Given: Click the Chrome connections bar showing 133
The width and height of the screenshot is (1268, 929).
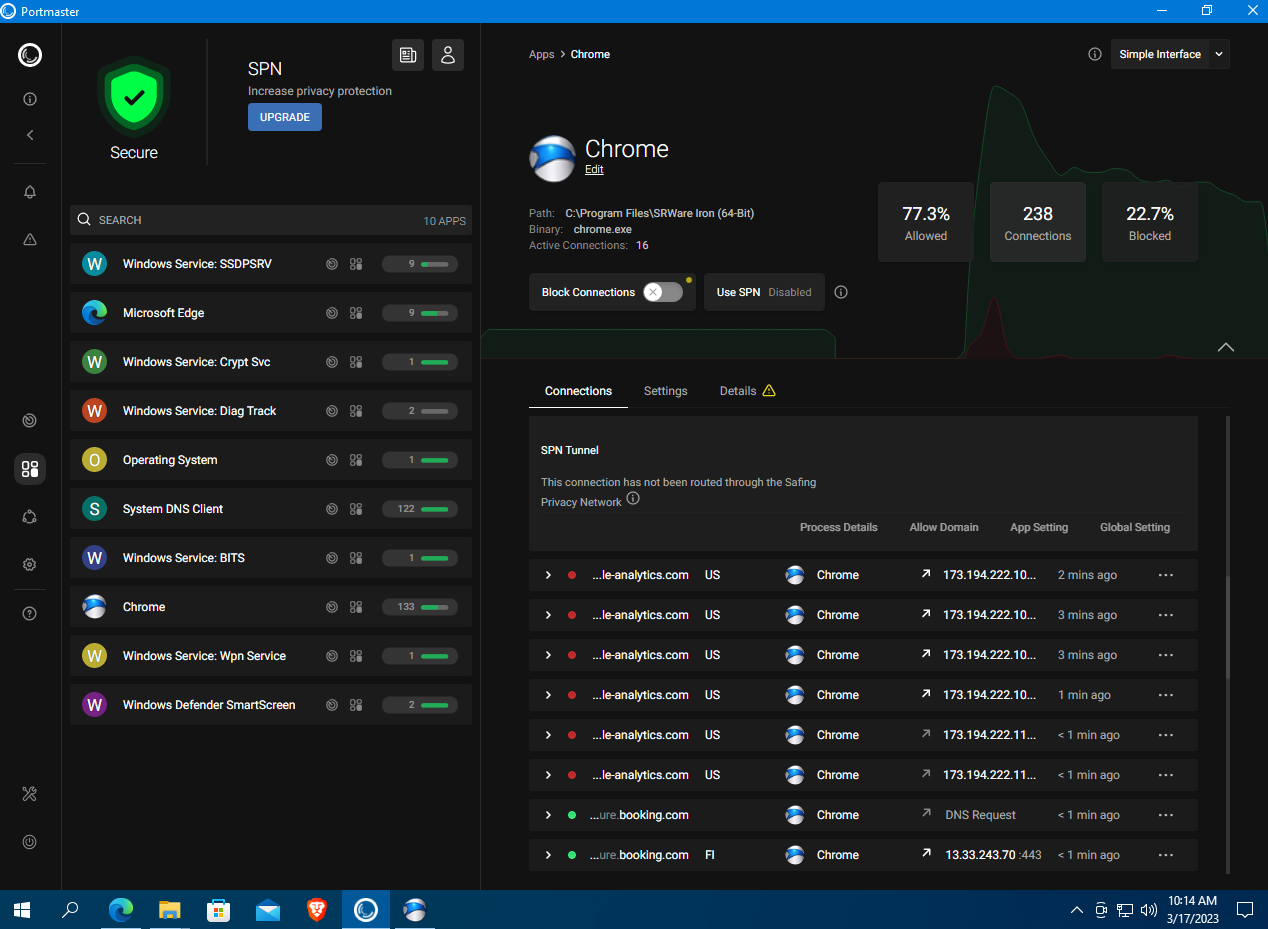Looking at the screenshot, I should tap(420, 607).
